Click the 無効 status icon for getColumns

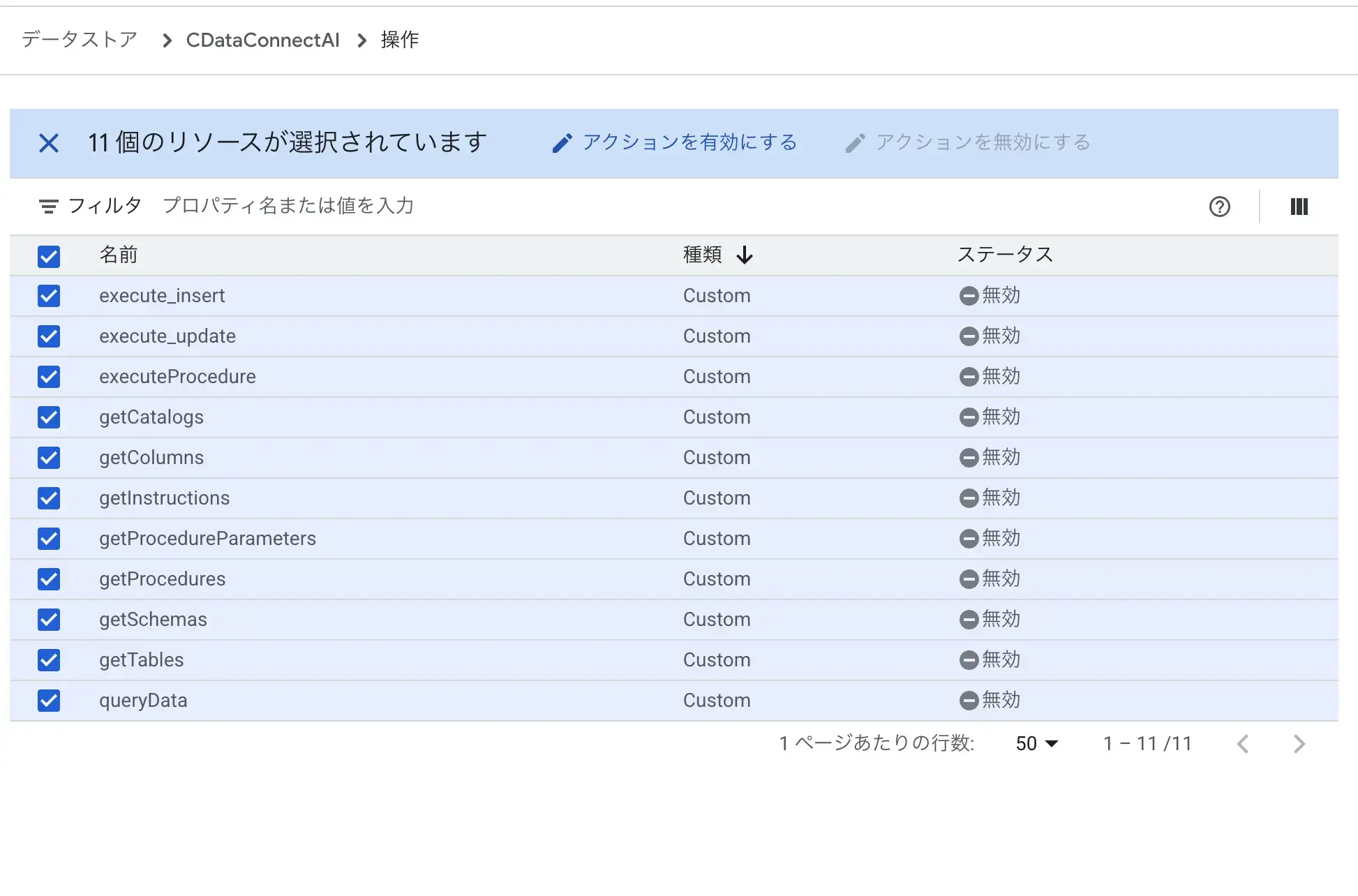(969, 458)
